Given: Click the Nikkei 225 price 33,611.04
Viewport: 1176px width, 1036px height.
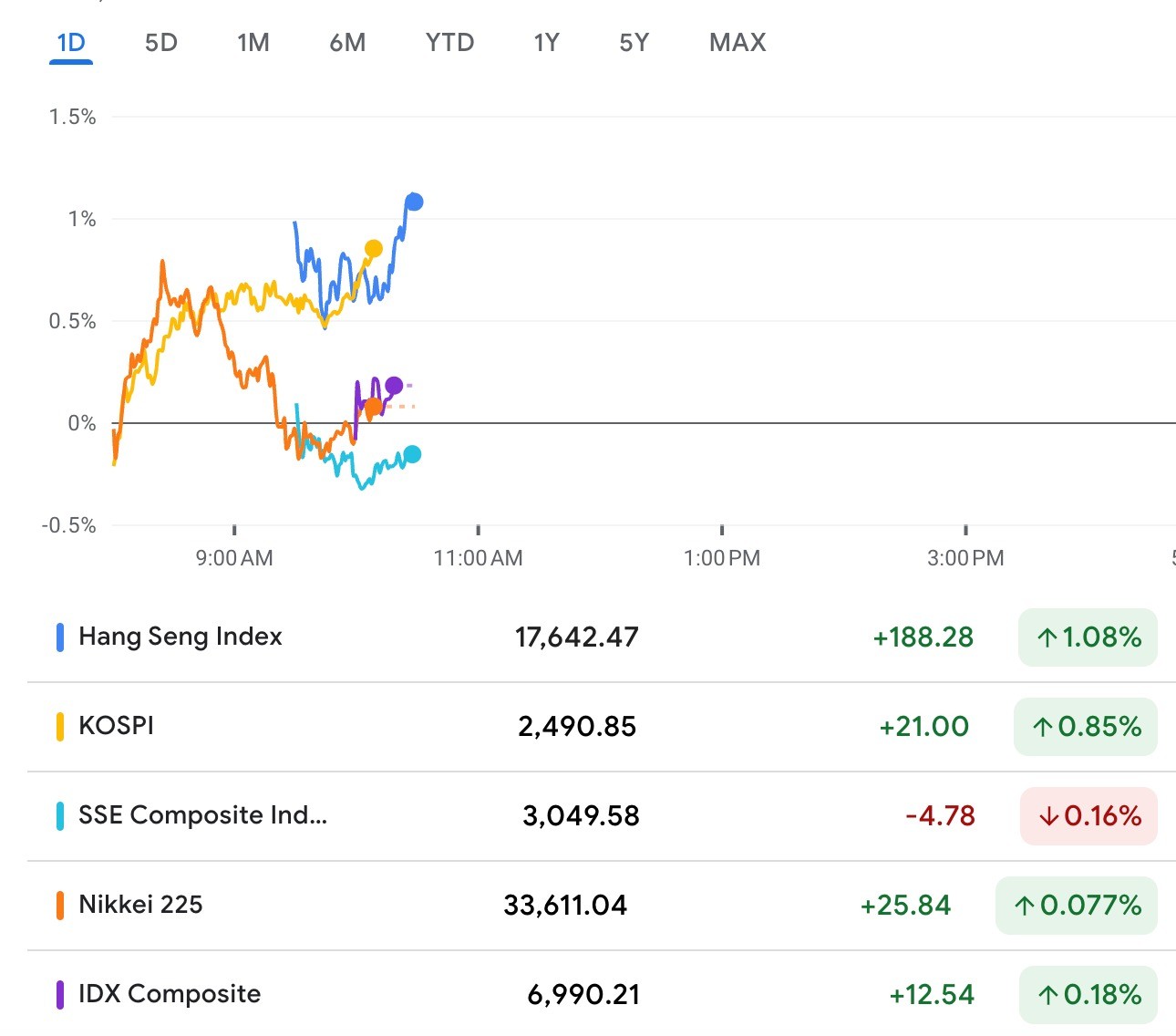Looking at the screenshot, I should (565, 905).
